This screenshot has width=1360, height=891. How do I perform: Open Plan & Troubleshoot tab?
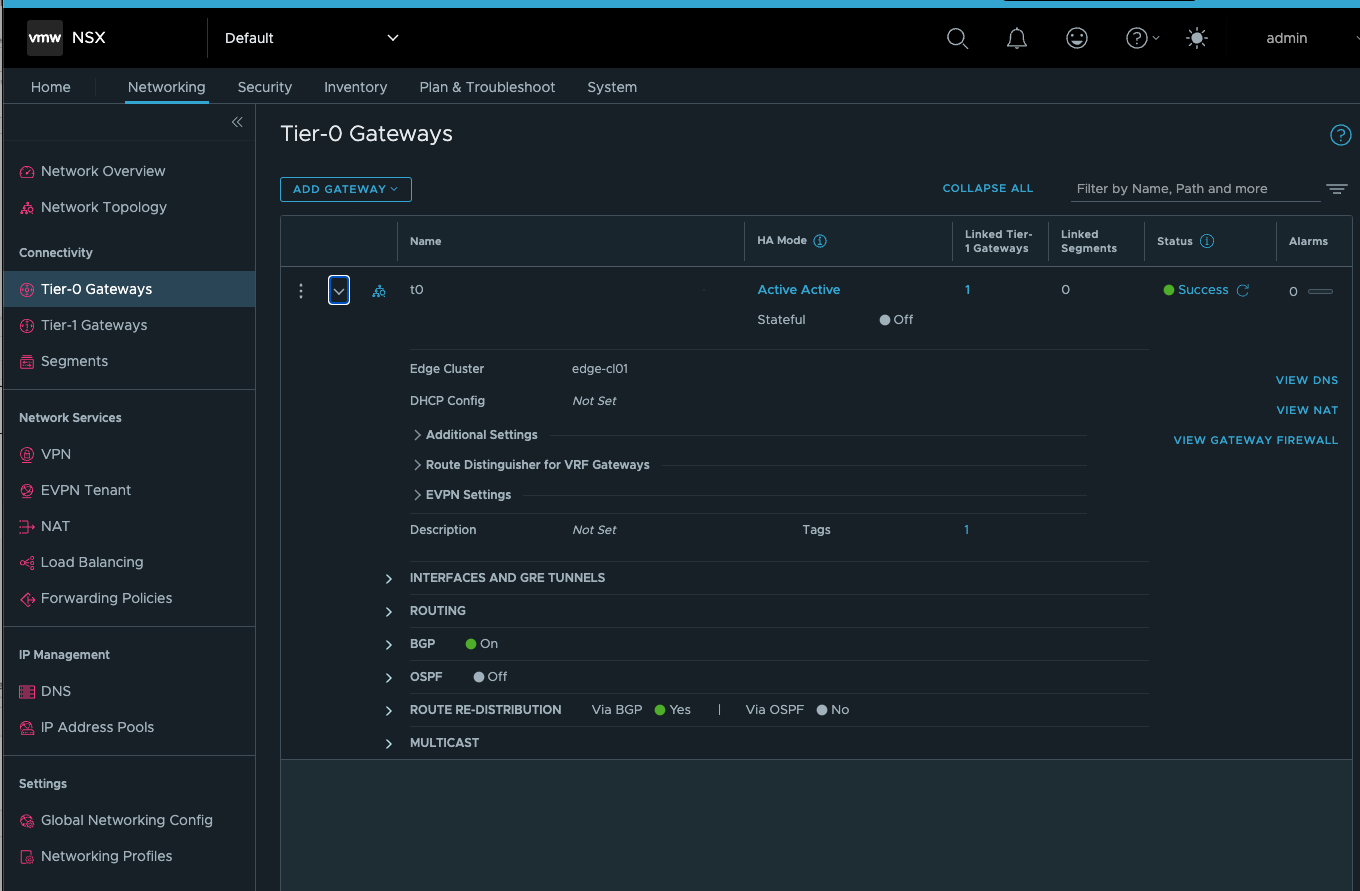pos(487,87)
